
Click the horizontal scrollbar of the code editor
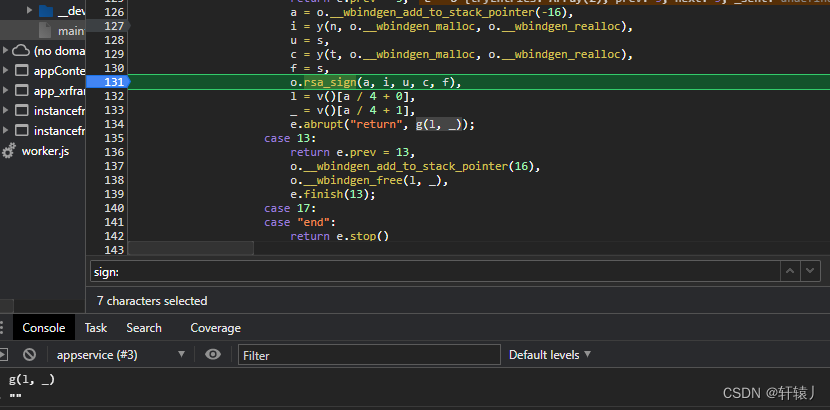[191, 248]
